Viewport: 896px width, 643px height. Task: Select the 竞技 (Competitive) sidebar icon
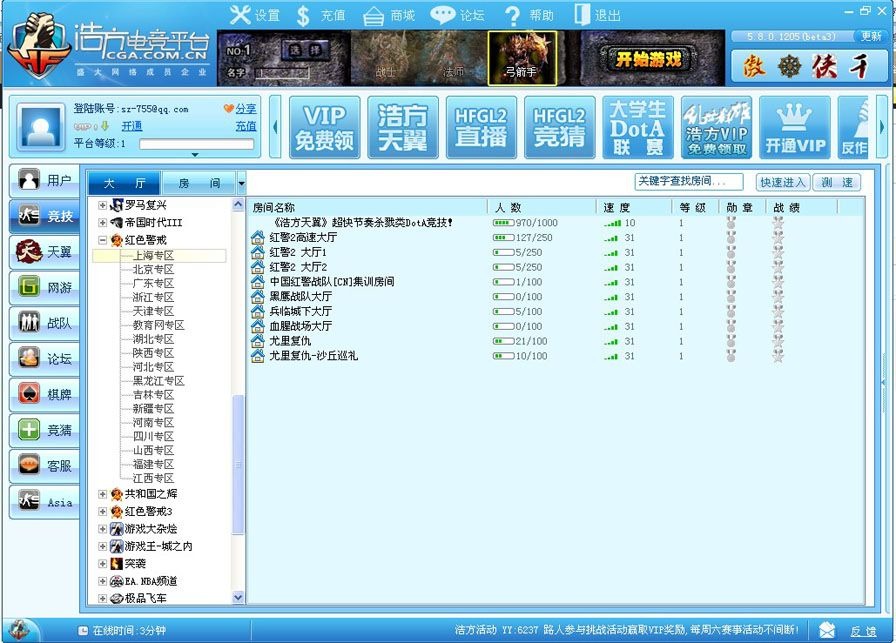click(45, 216)
